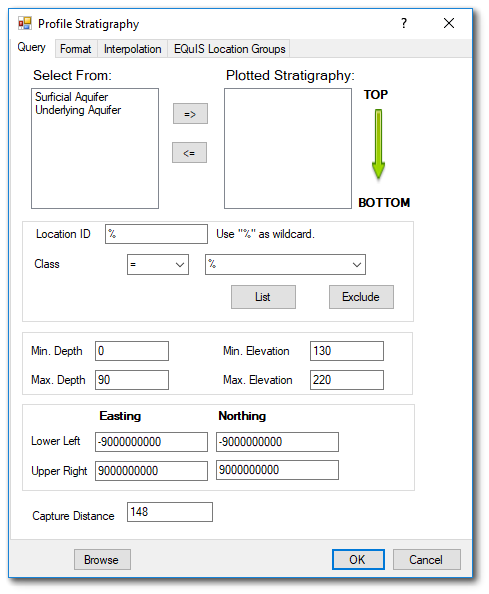The image size is (489, 594).
Task: Switch to the Format tab
Action: point(76,49)
